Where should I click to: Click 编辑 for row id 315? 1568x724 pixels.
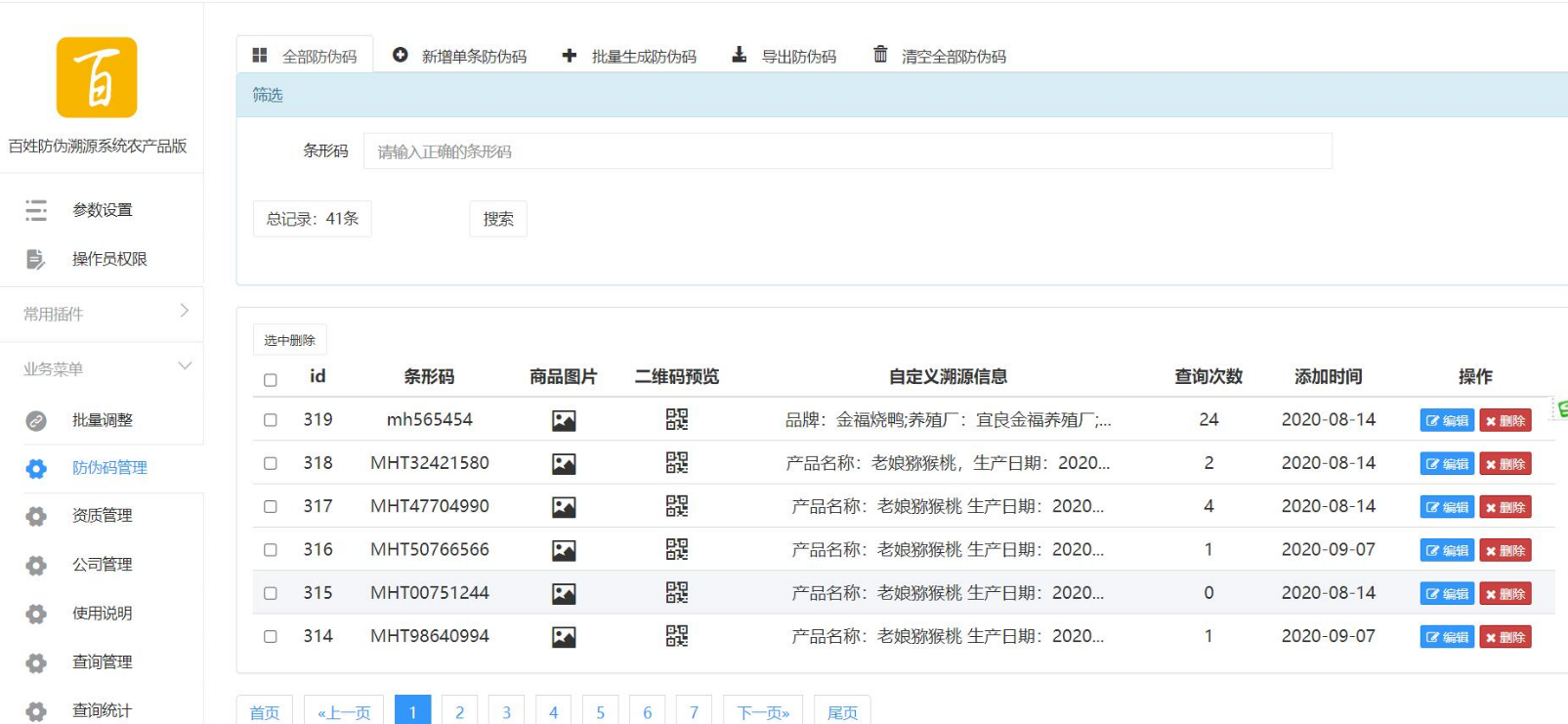pyautogui.click(x=1447, y=594)
